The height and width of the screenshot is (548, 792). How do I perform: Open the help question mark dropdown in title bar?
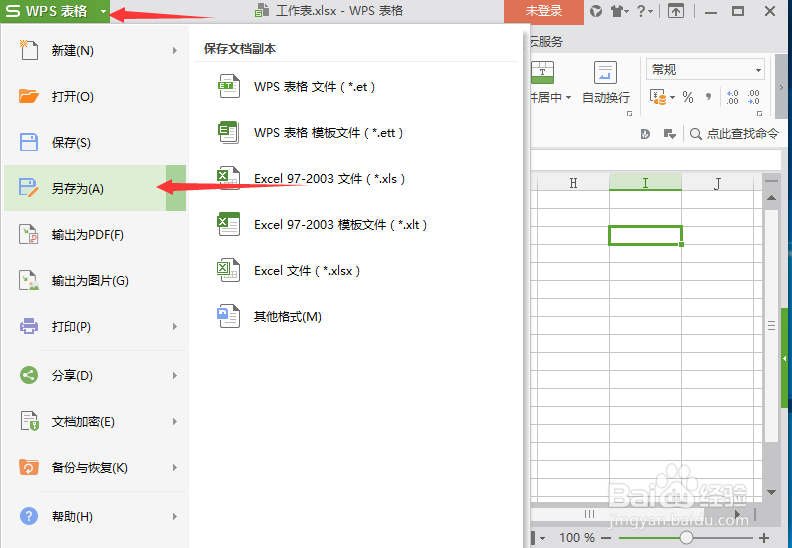coord(645,11)
